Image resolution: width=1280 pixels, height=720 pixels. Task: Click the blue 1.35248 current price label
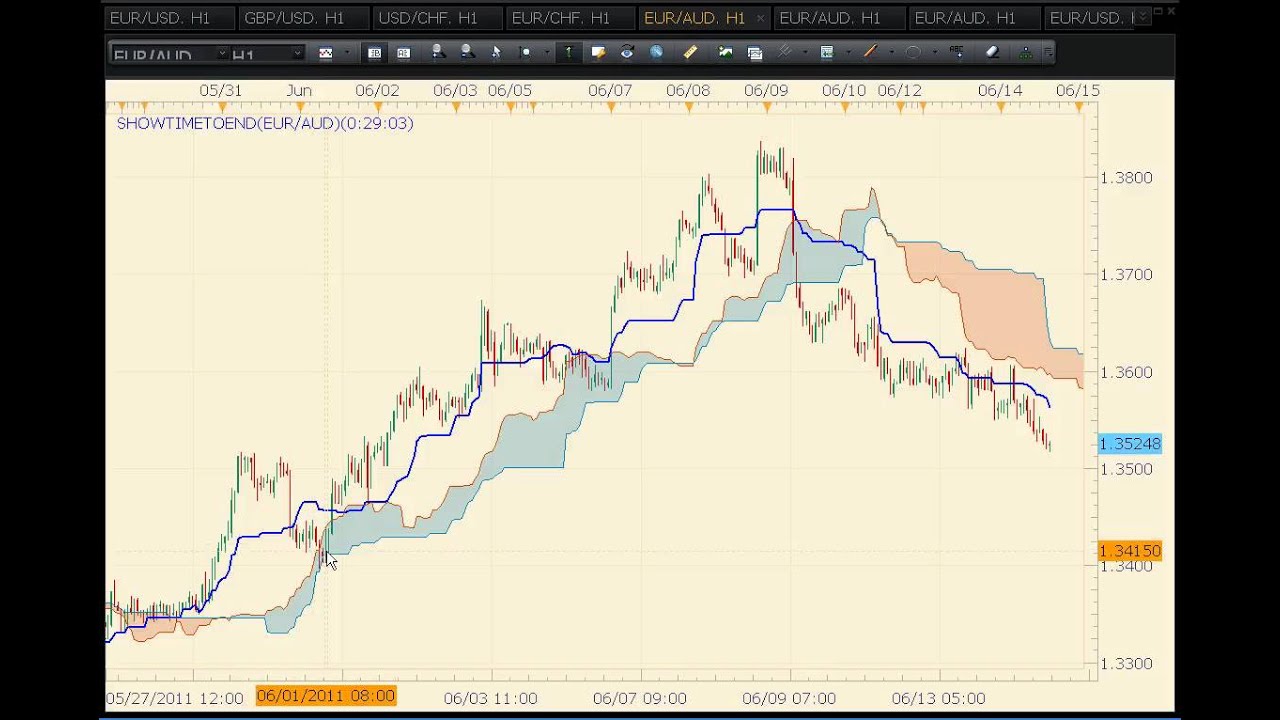[1130, 443]
